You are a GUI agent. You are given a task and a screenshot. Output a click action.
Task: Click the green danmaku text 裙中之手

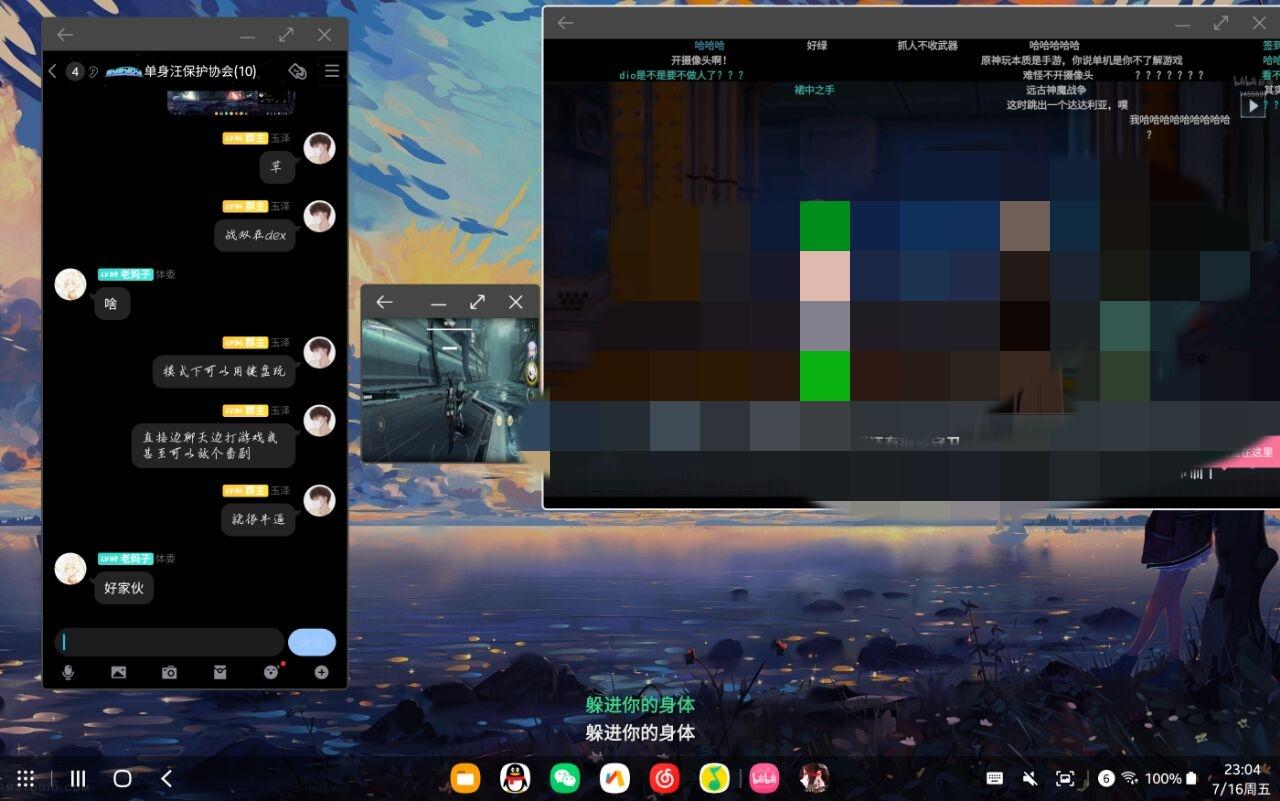(814, 90)
